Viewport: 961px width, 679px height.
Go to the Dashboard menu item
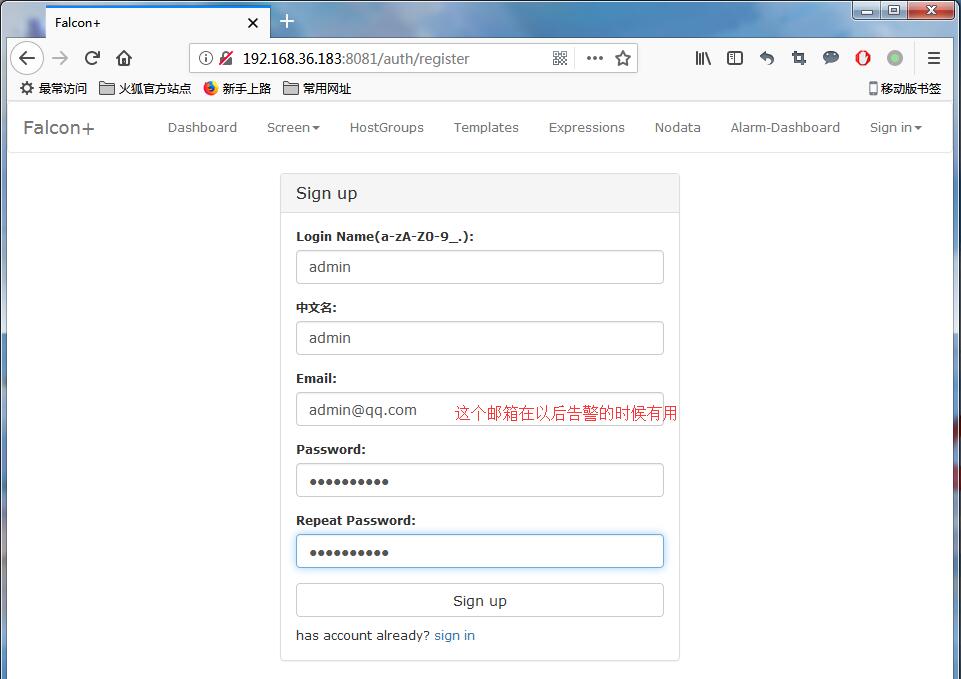tap(202, 127)
